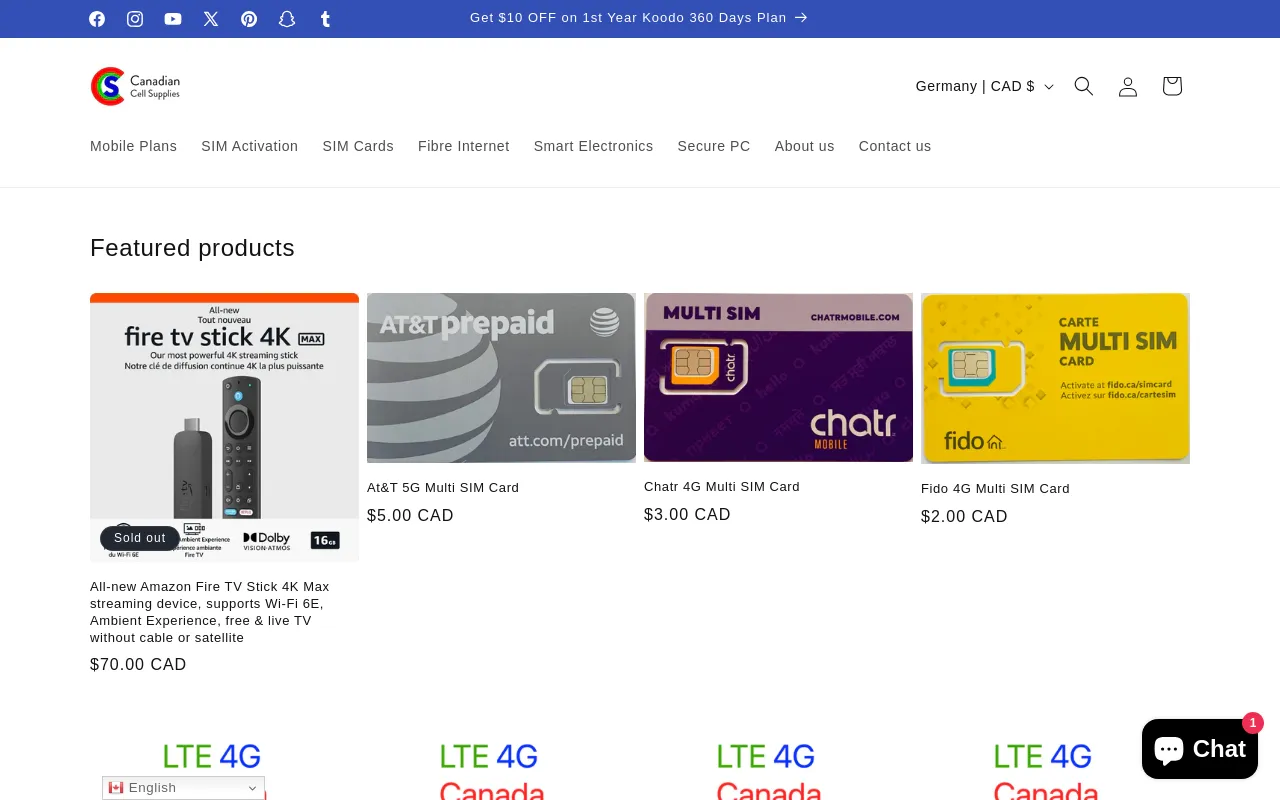Open the Shopify Chat button
1280x800 pixels.
point(1199,749)
